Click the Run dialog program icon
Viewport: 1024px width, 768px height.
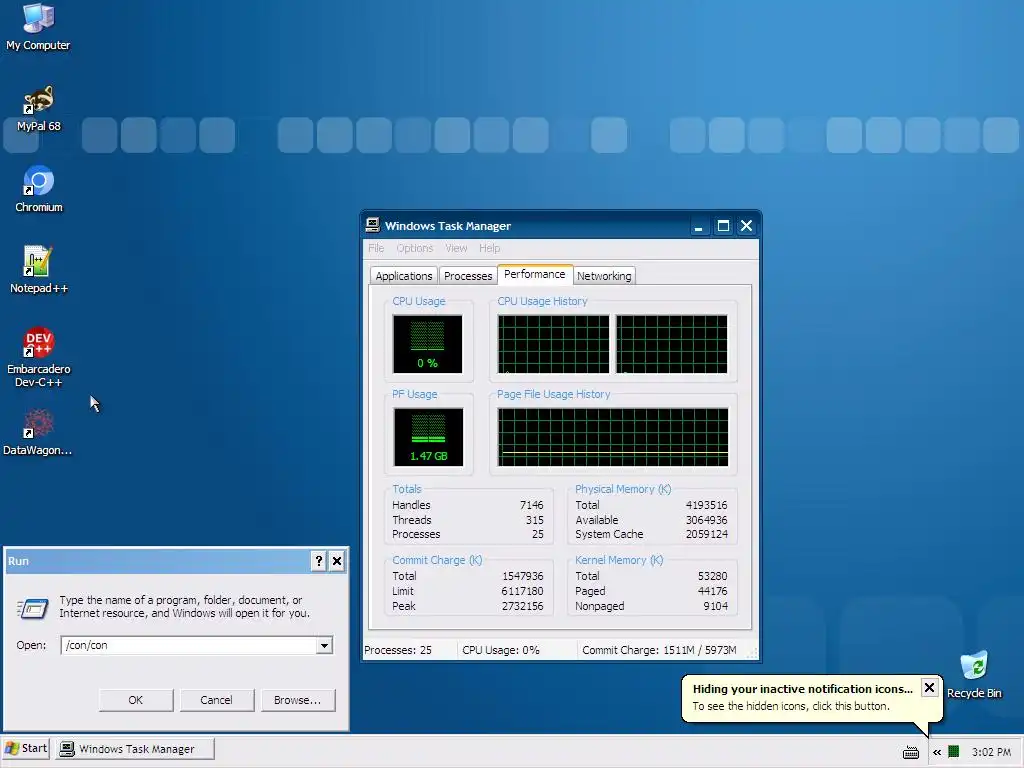click(x=33, y=608)
